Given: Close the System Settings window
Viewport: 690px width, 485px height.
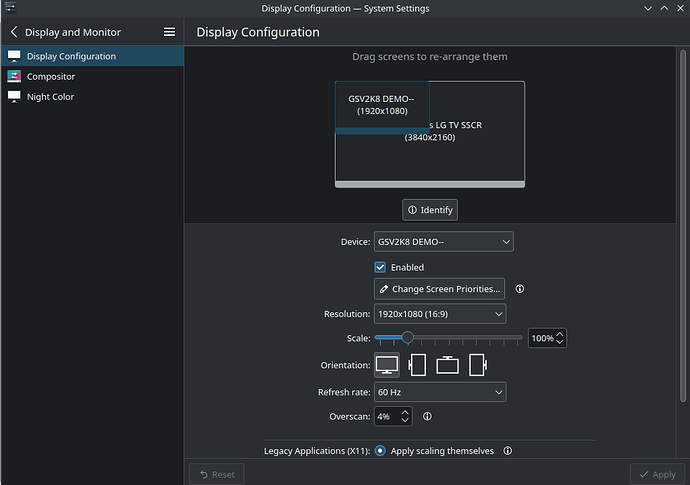Looking at the screenshot, I should click(680, 8).
